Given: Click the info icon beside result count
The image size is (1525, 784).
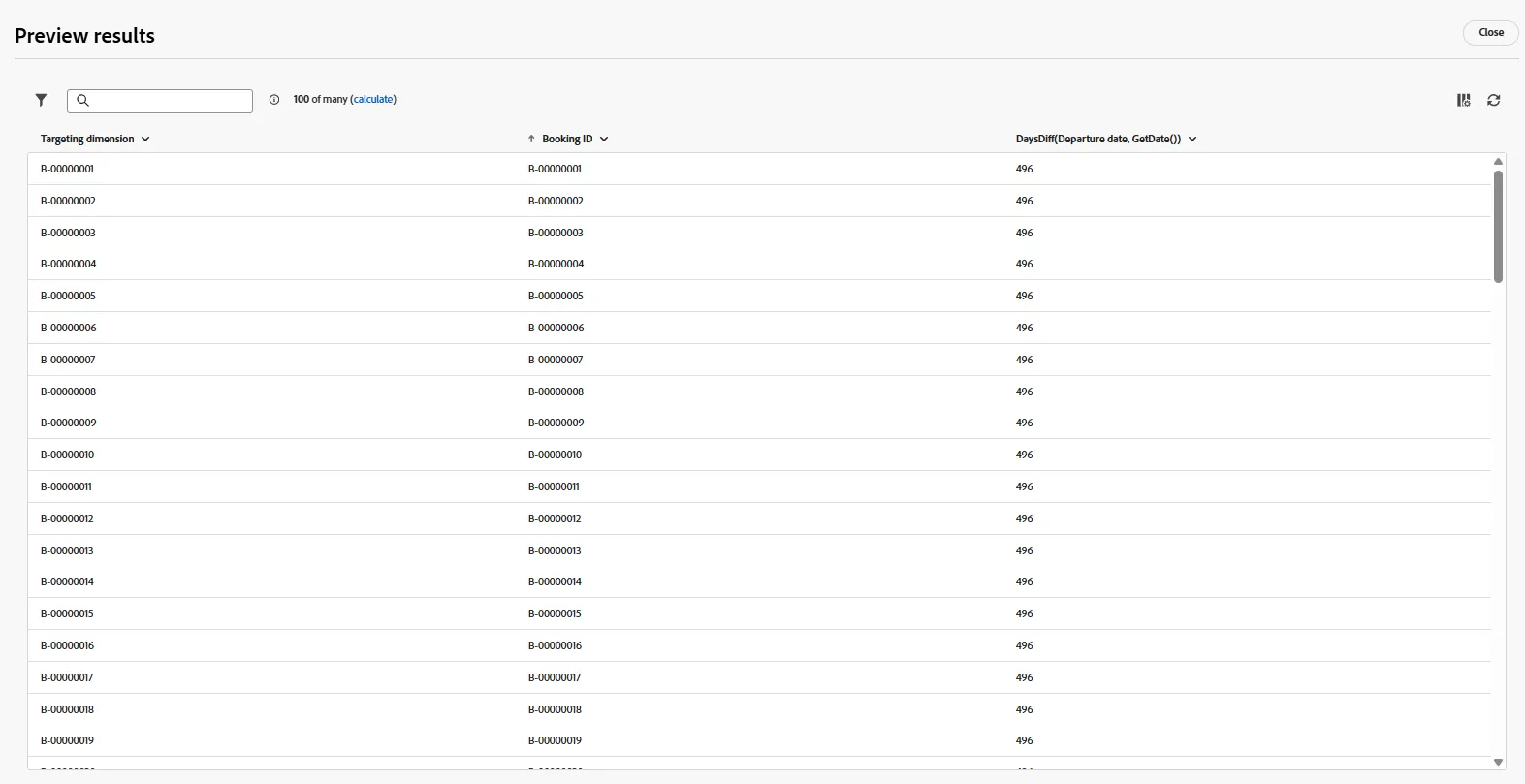Looking at the screenshot, I should (x=274, y=100).
